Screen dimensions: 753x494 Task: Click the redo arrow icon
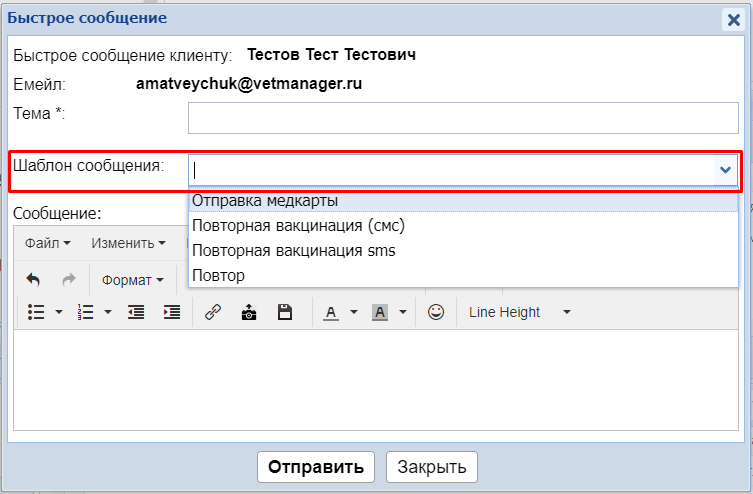click(68, 280)
